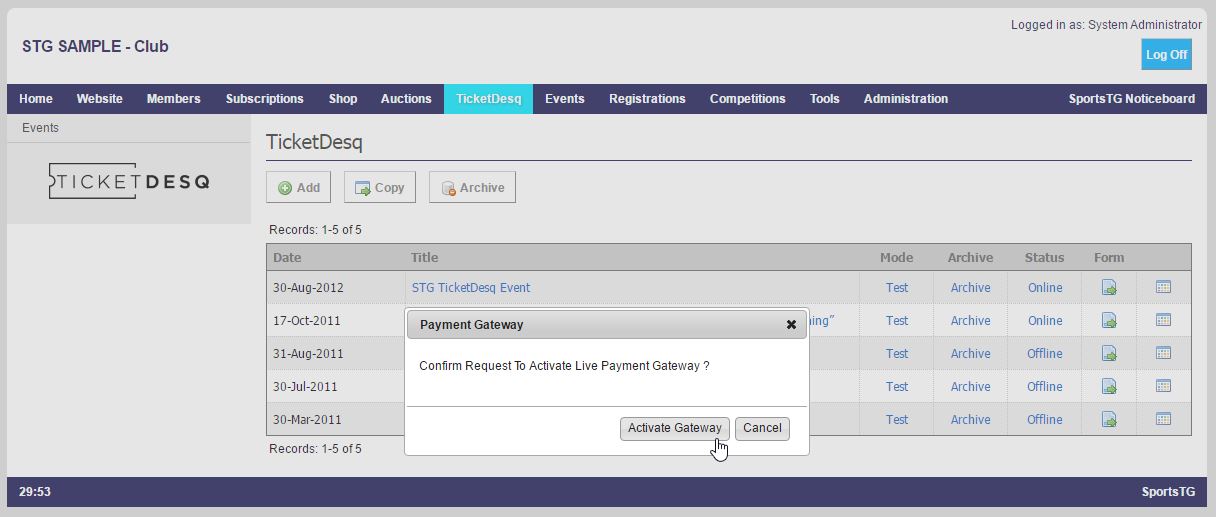This screenshot has height=517, width=1216.
Task: Archive the 30-Aug-2012 event row
Action: point(970,288)
